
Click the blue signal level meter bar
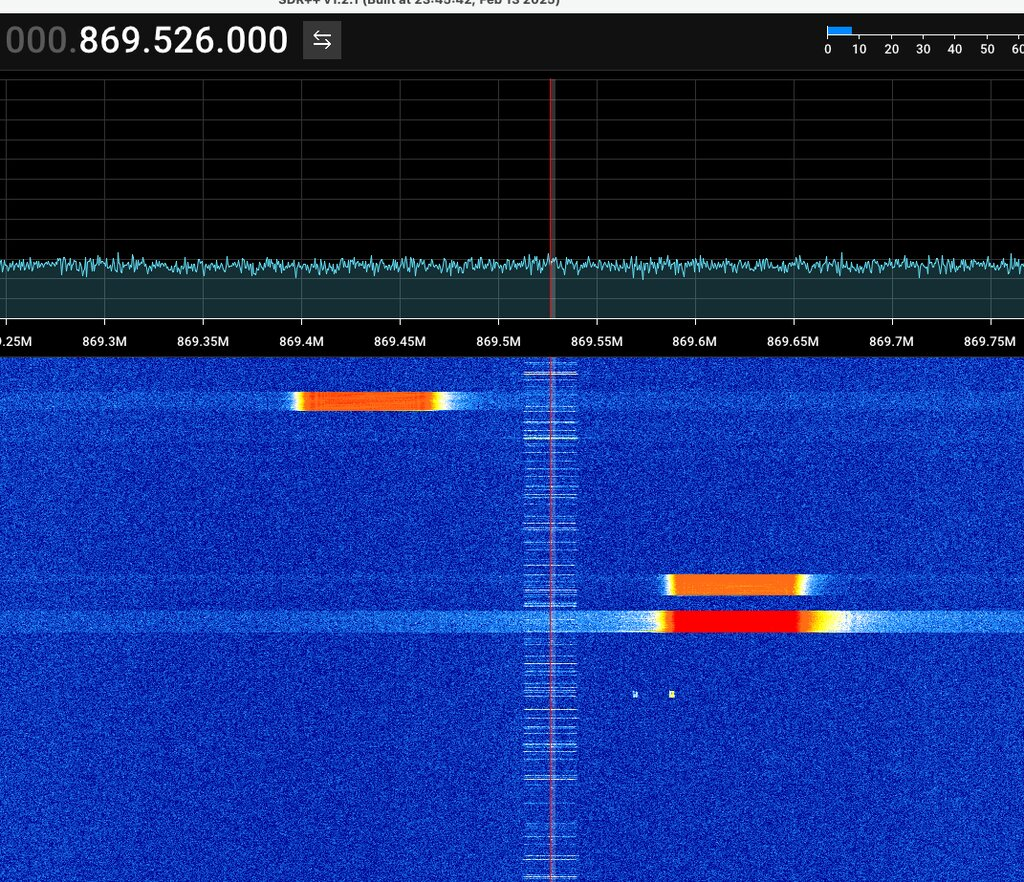(x=839, y=31)
